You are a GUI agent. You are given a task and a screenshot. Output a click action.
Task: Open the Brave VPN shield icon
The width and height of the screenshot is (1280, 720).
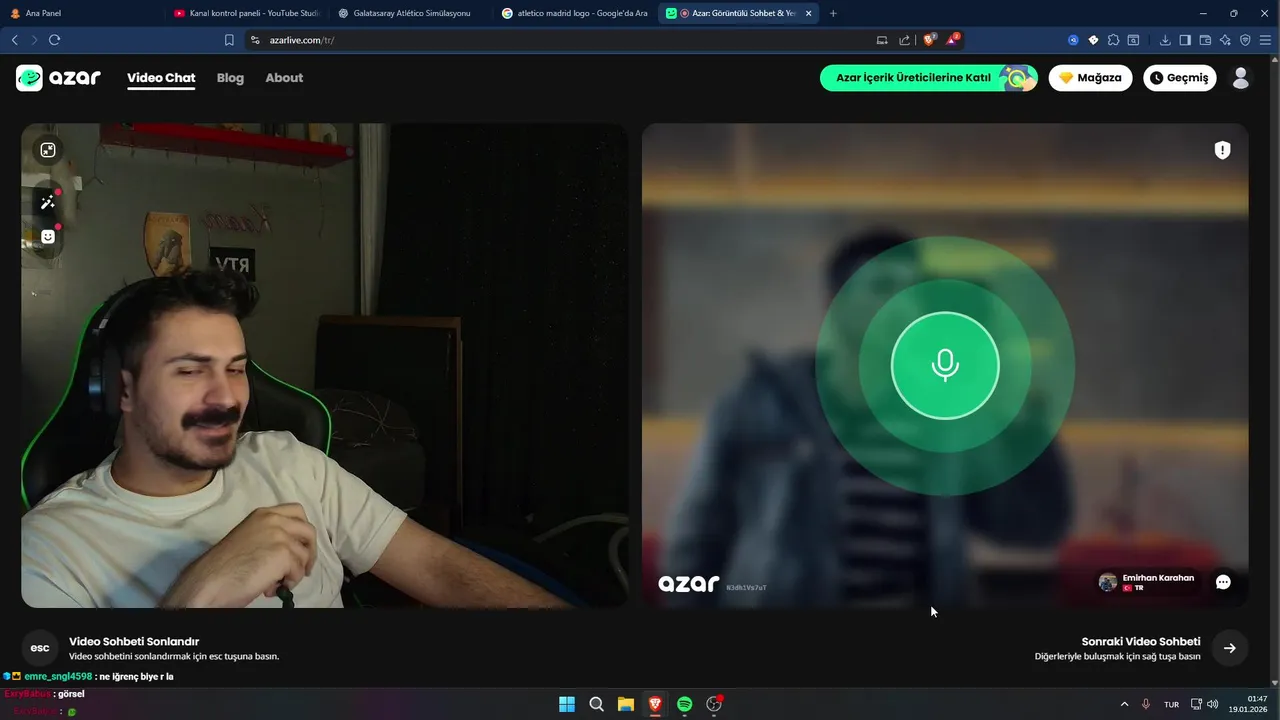click(1245, 40)
